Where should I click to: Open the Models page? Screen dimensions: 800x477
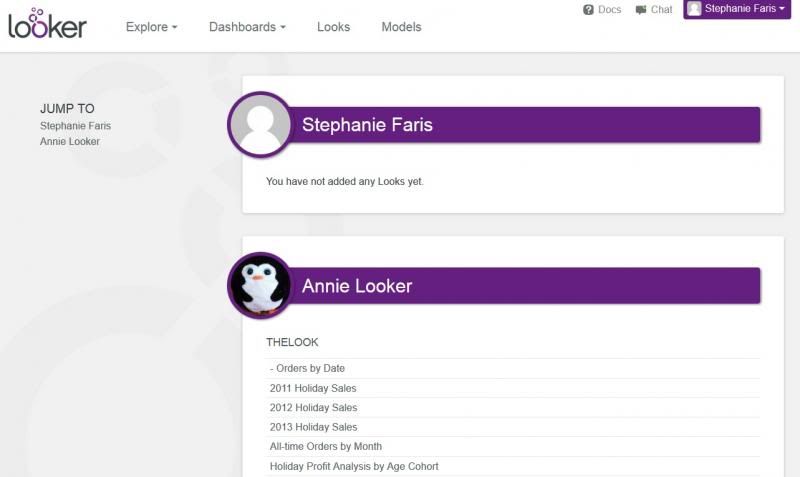tap(401, 27)
